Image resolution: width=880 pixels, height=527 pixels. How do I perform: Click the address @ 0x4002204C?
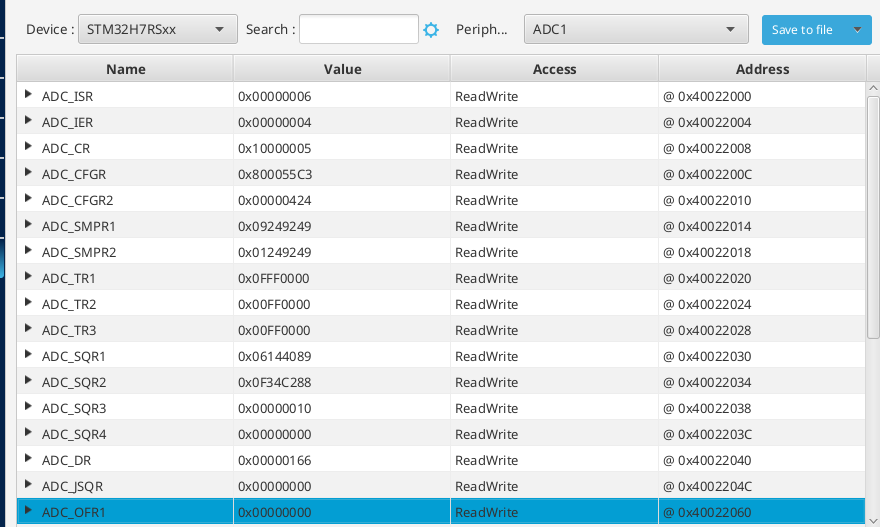(707, 487)
